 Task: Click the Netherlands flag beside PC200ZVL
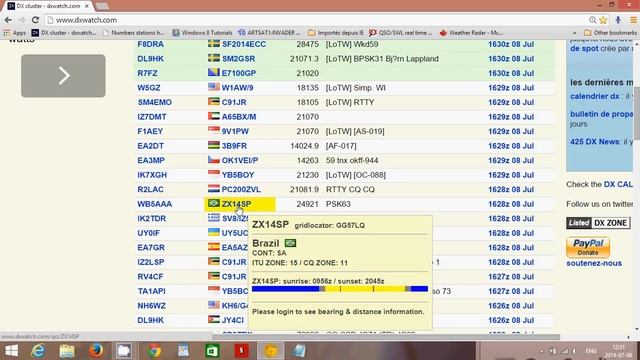point(213,189)
